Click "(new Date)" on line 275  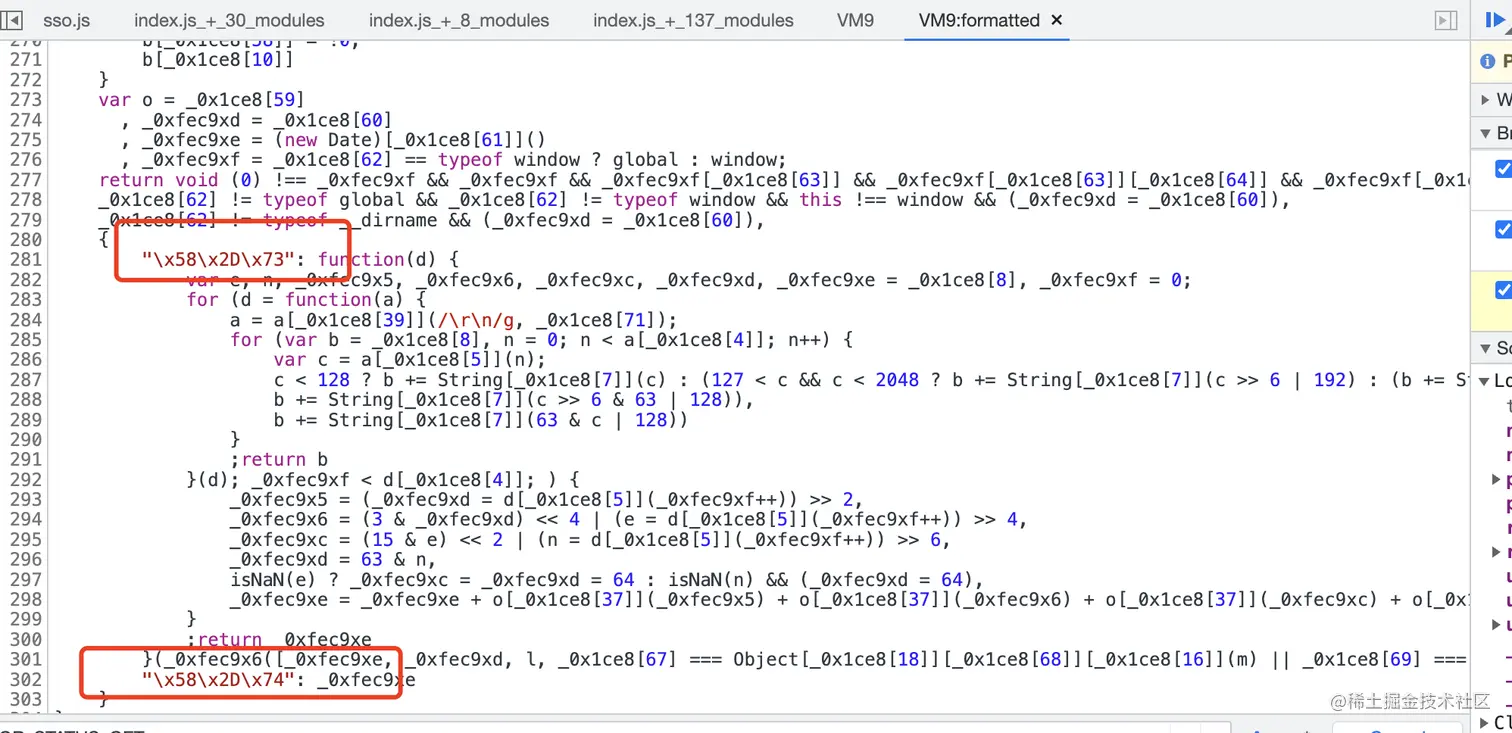[329, 140]
